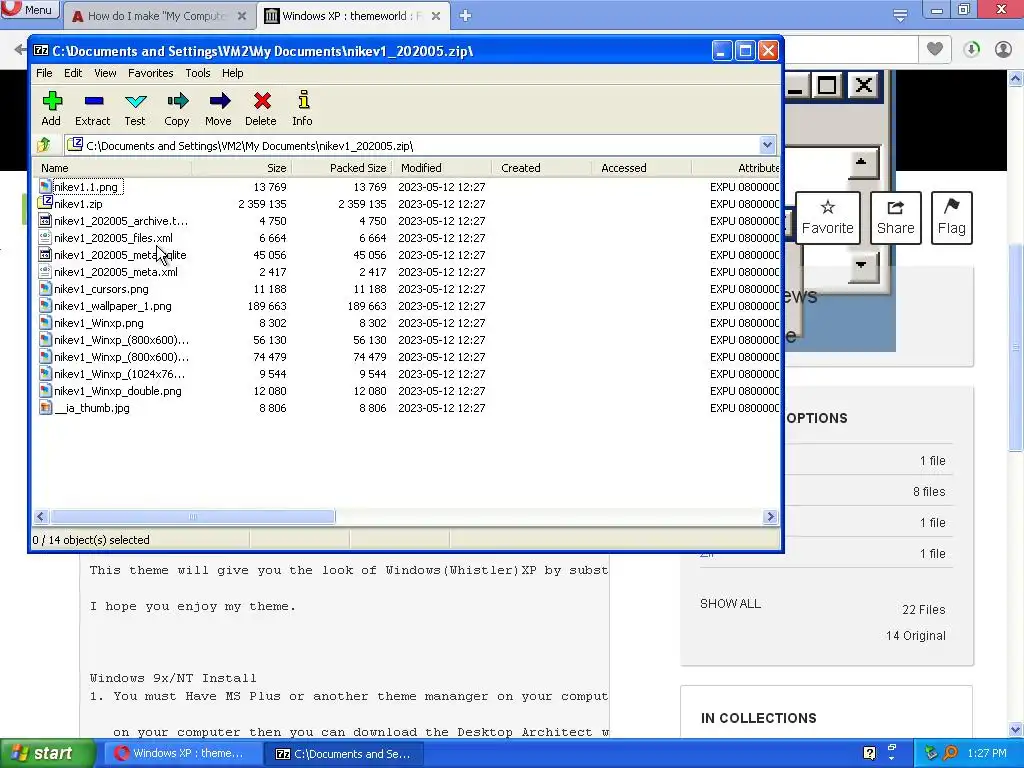The image size is (1024, 768).
Task: Click the Extract toolbar icon
Action: 93,108
